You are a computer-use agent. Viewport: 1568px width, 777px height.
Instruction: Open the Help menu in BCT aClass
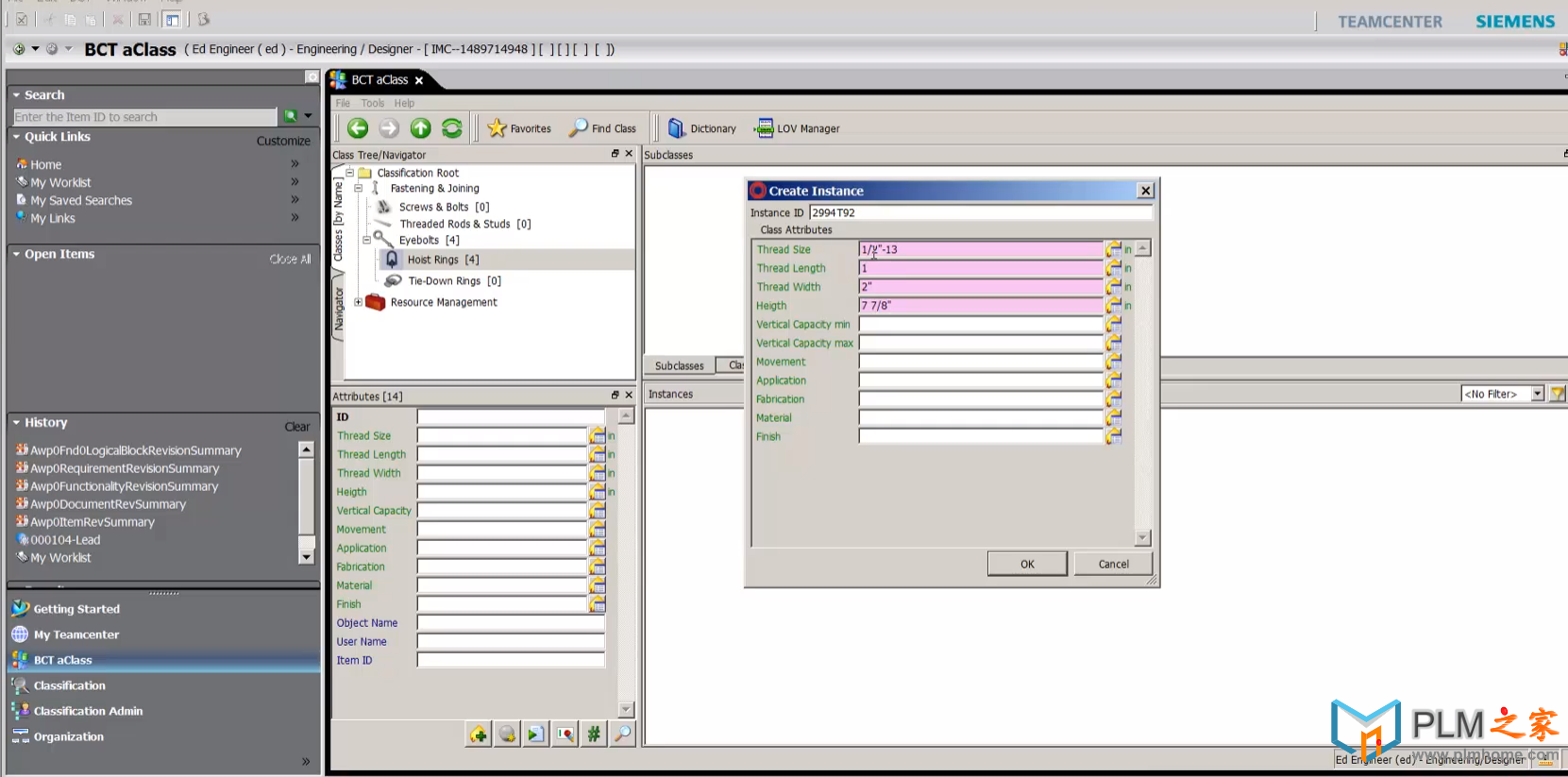point(404,103)
